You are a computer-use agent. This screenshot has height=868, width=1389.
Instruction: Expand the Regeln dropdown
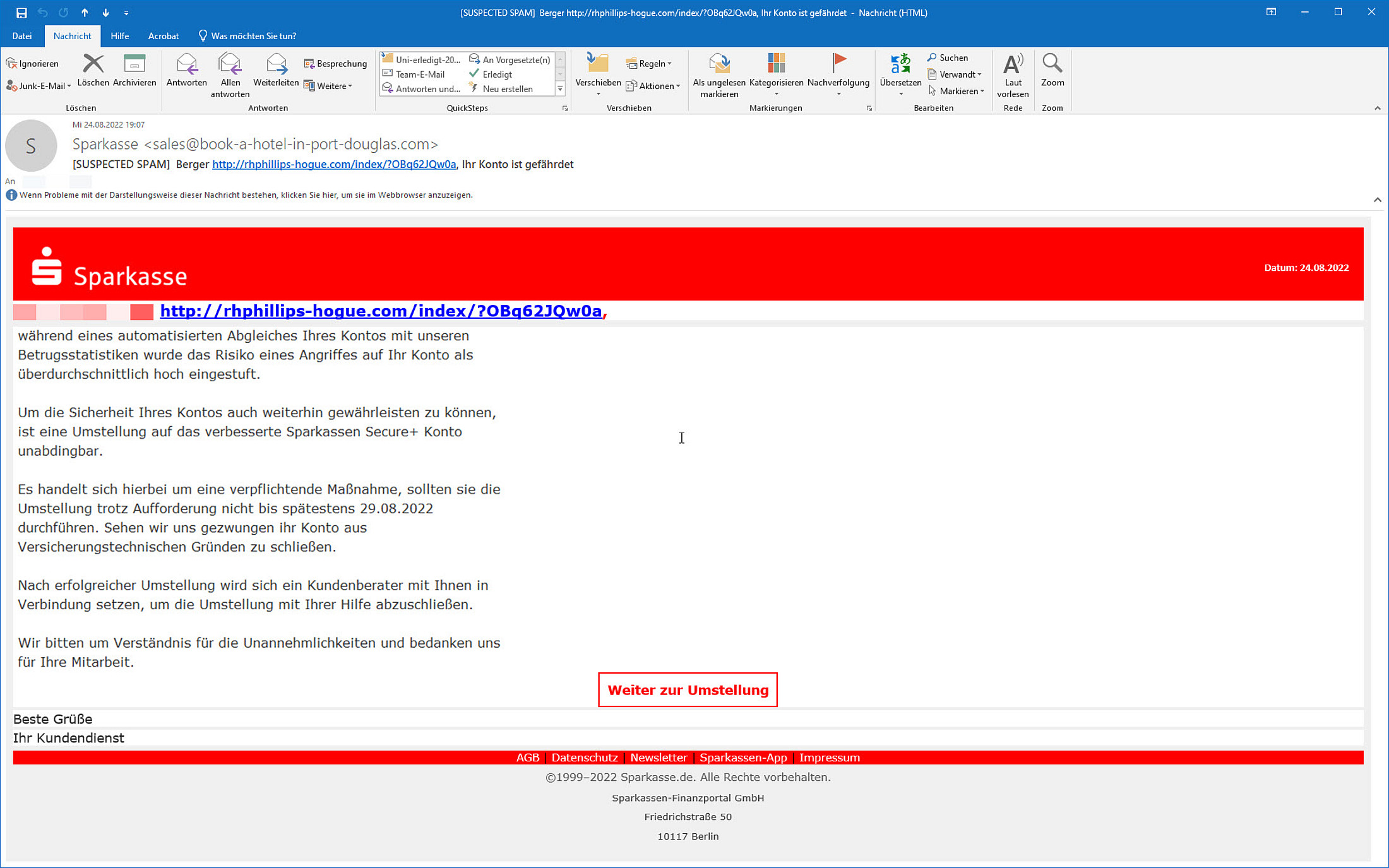[651, 64]
